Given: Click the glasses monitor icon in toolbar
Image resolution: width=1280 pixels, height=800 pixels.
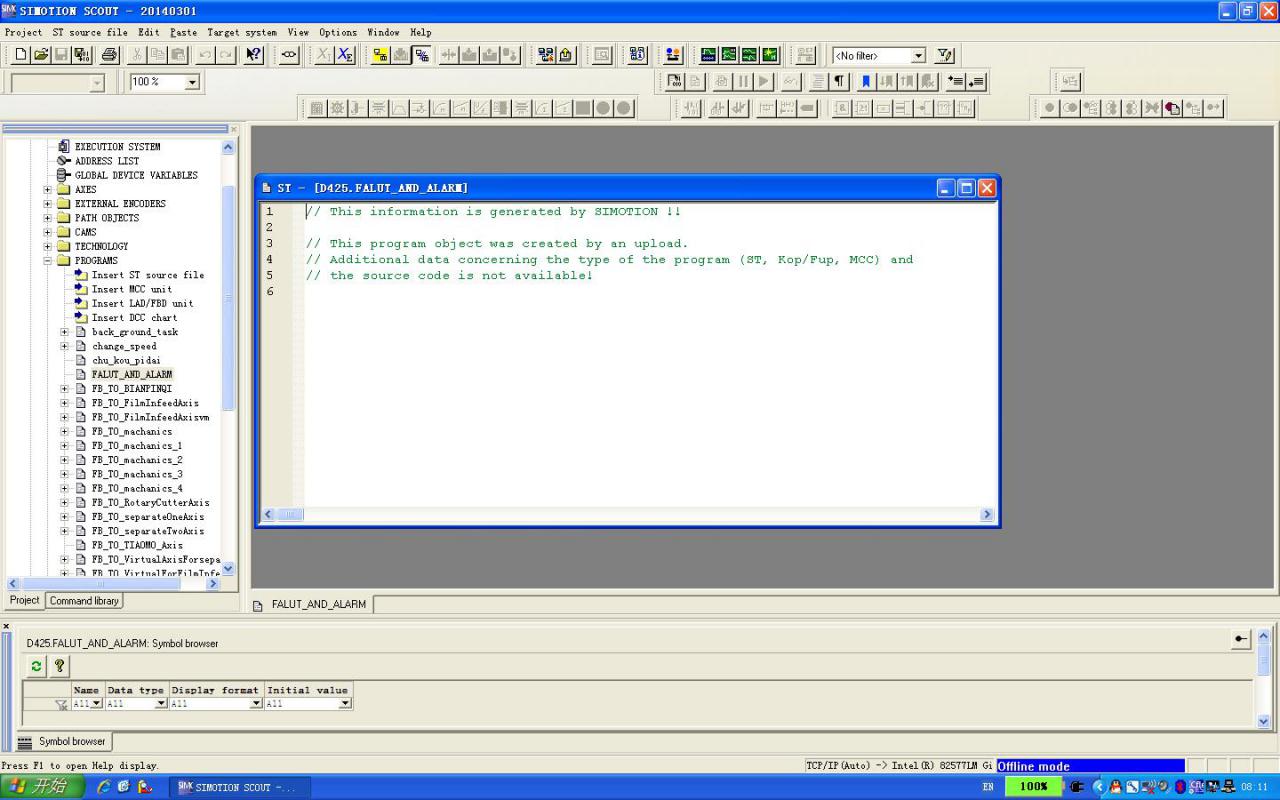Looking at the screenshot, I should 289,55.
